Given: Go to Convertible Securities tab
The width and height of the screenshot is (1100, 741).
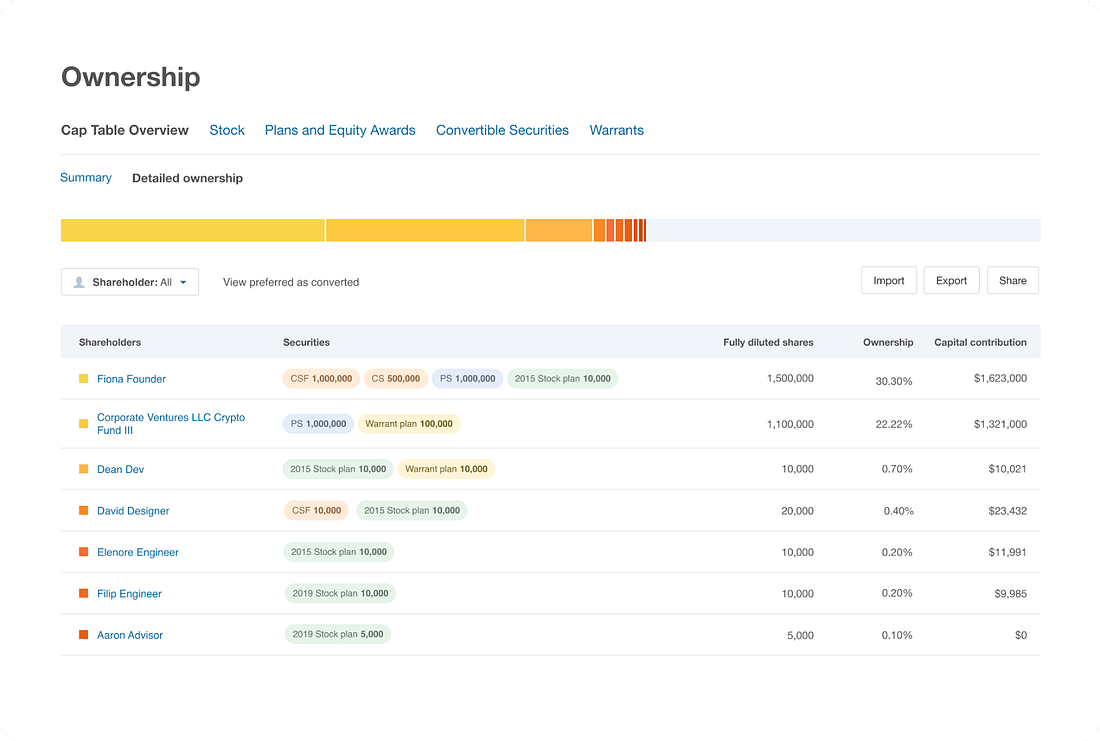Looking at the screenshot, I should (x=502, y=131).
